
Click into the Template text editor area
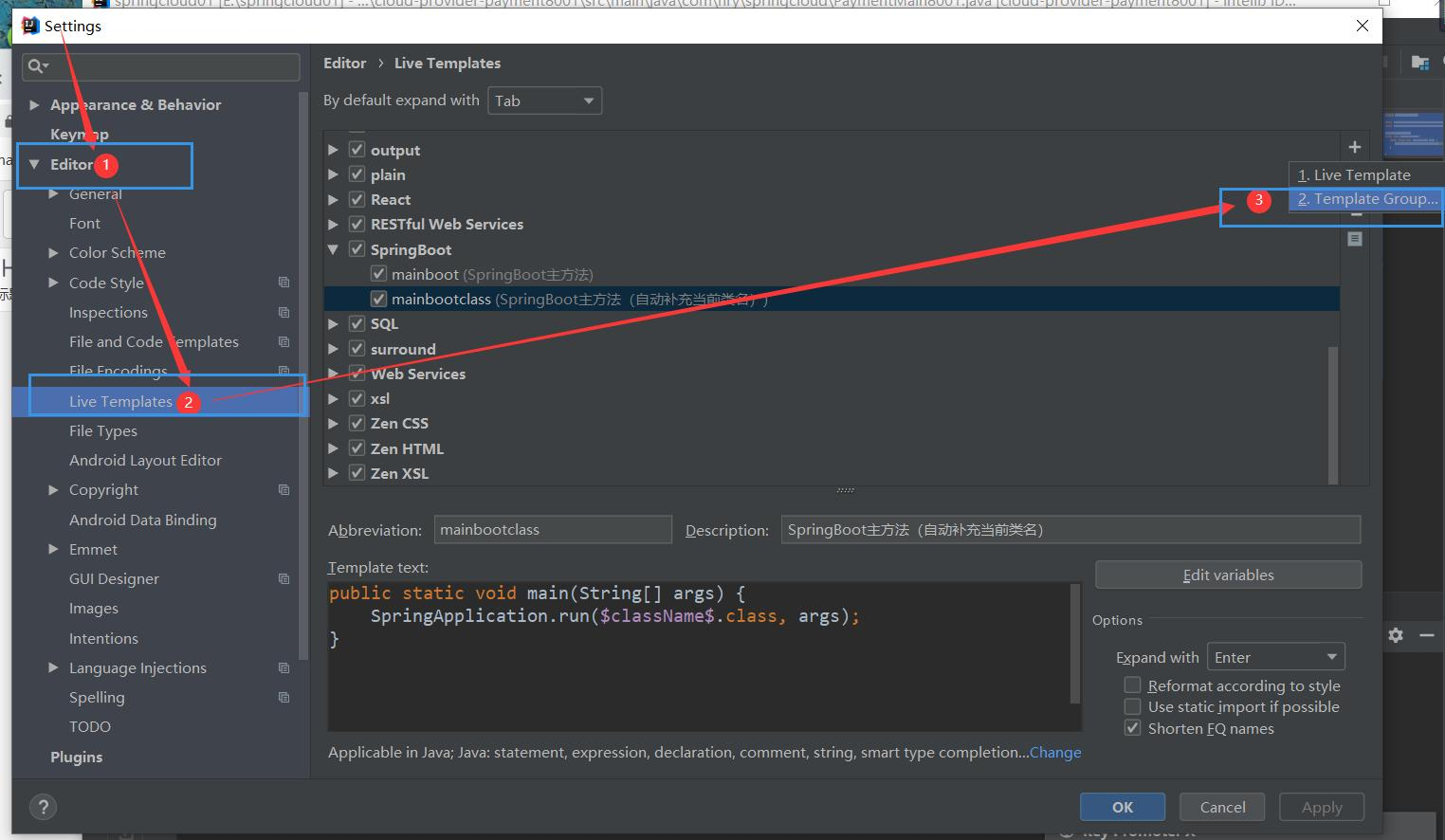coord(700,655)
